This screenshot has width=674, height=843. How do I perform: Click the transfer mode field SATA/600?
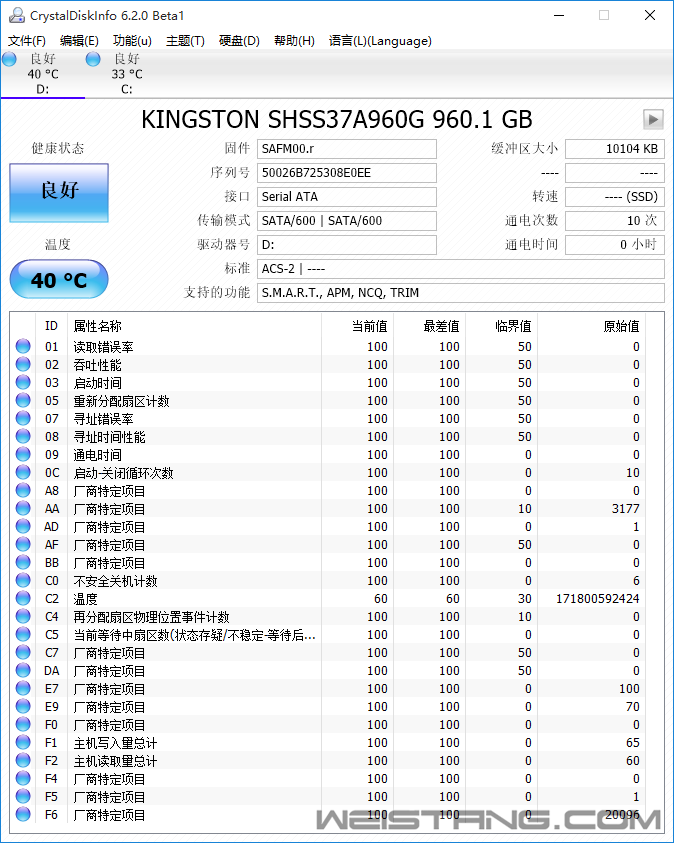pos(347,221)
